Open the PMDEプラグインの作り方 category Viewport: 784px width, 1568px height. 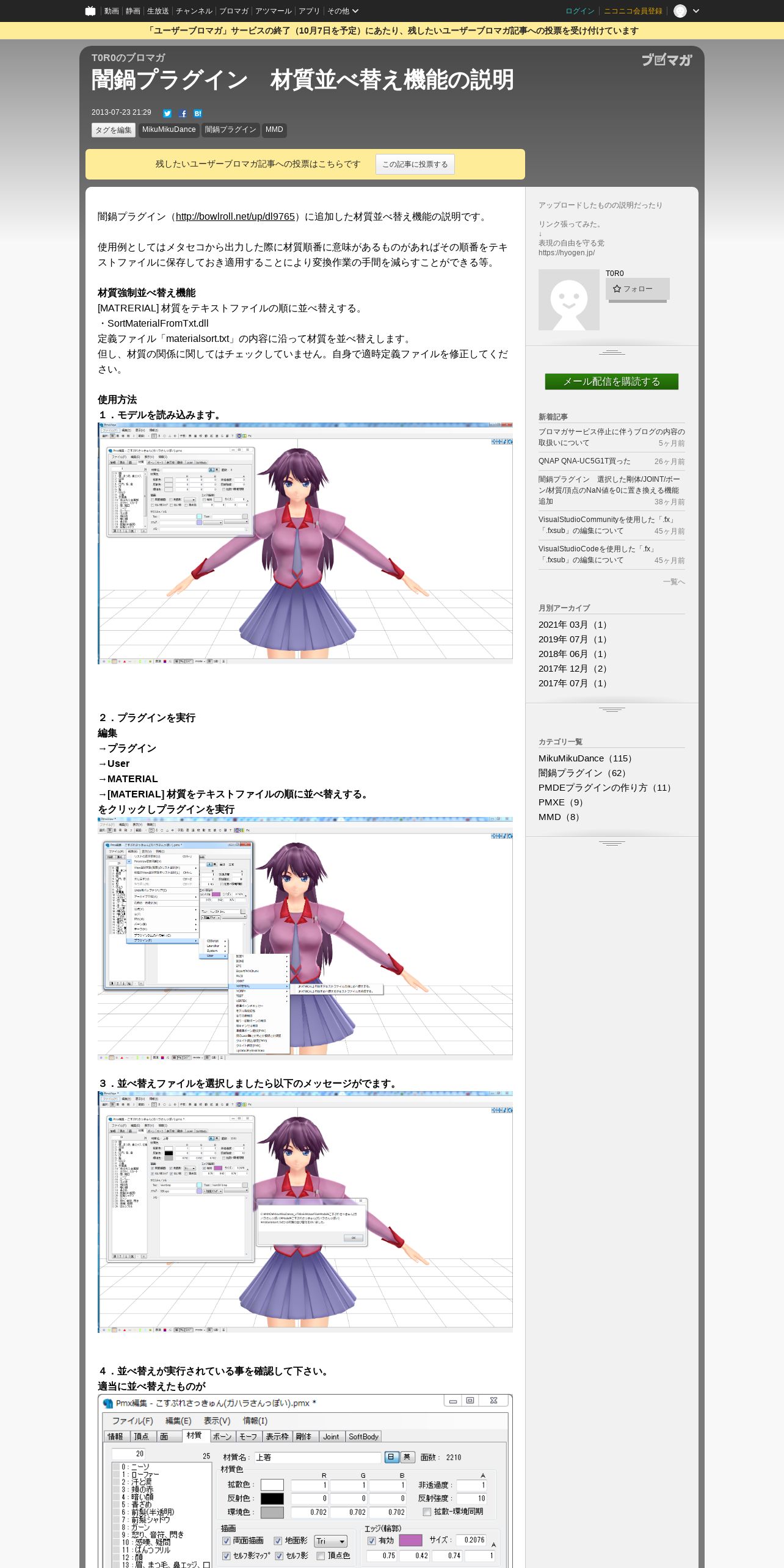click(x=607, y=788)
